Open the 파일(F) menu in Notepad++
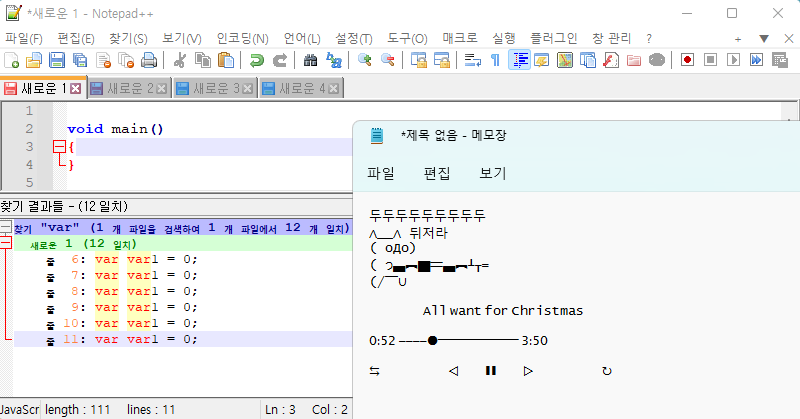This screenshot has height=419, width=800. 23,38
